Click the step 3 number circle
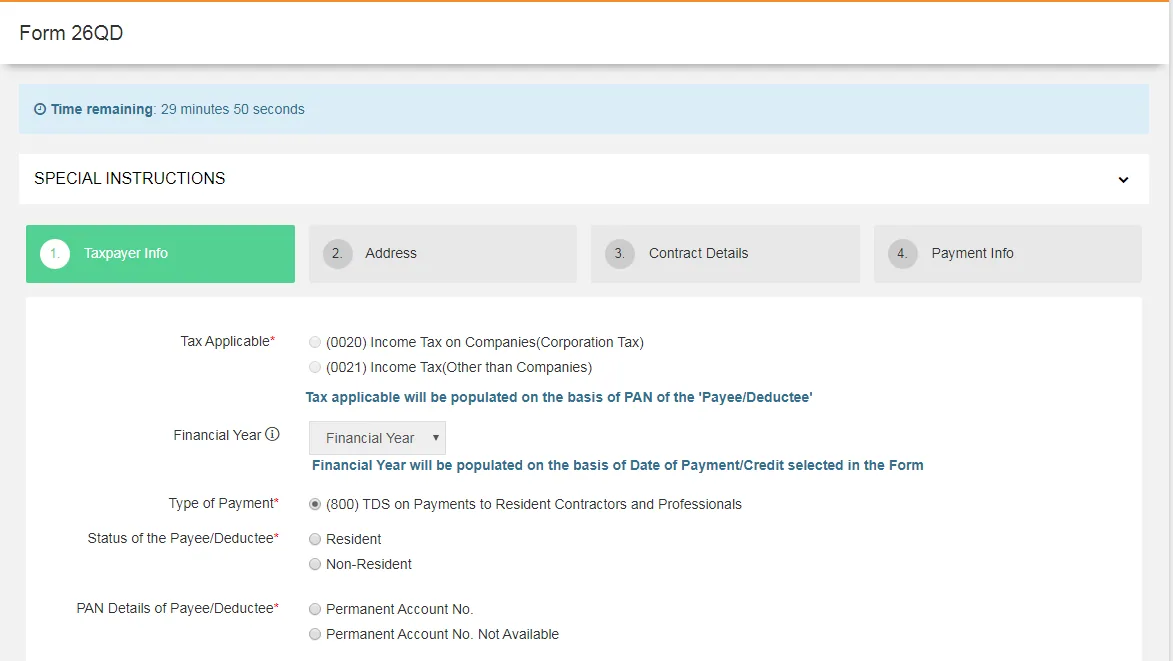Image resolution: width=1173 pixels, height=661 pixels. (619, 253)
